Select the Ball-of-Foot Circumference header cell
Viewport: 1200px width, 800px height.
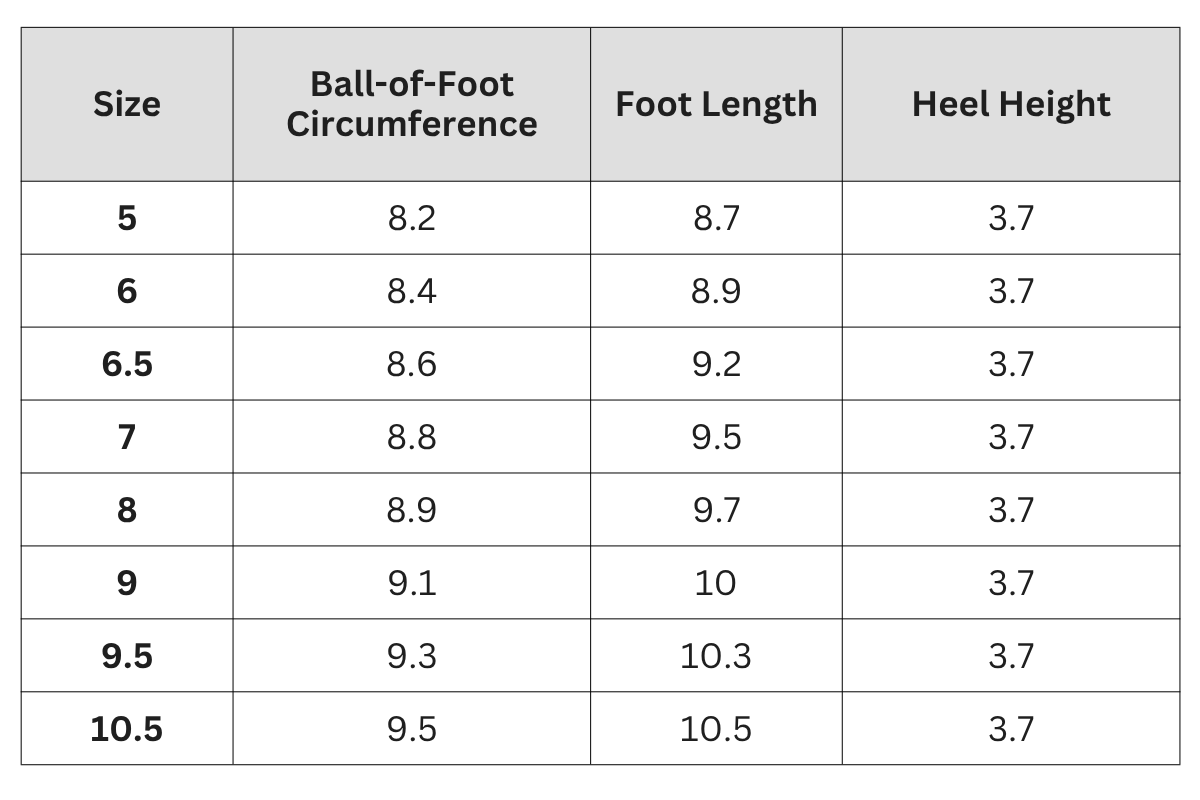click(x=411, y=104)
